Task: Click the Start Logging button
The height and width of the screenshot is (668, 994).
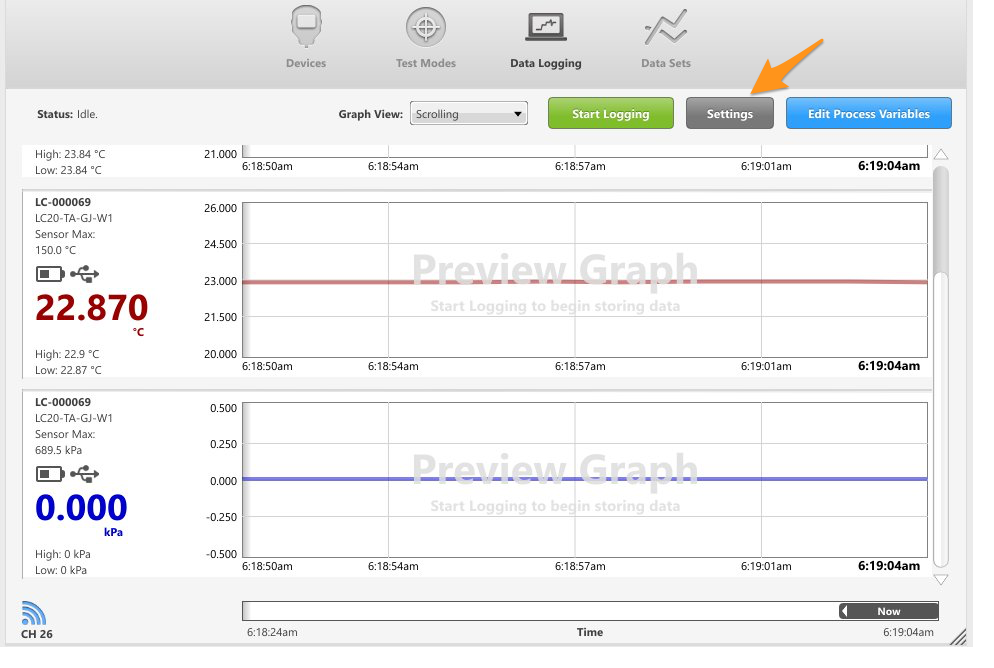Action: [610, 113]
